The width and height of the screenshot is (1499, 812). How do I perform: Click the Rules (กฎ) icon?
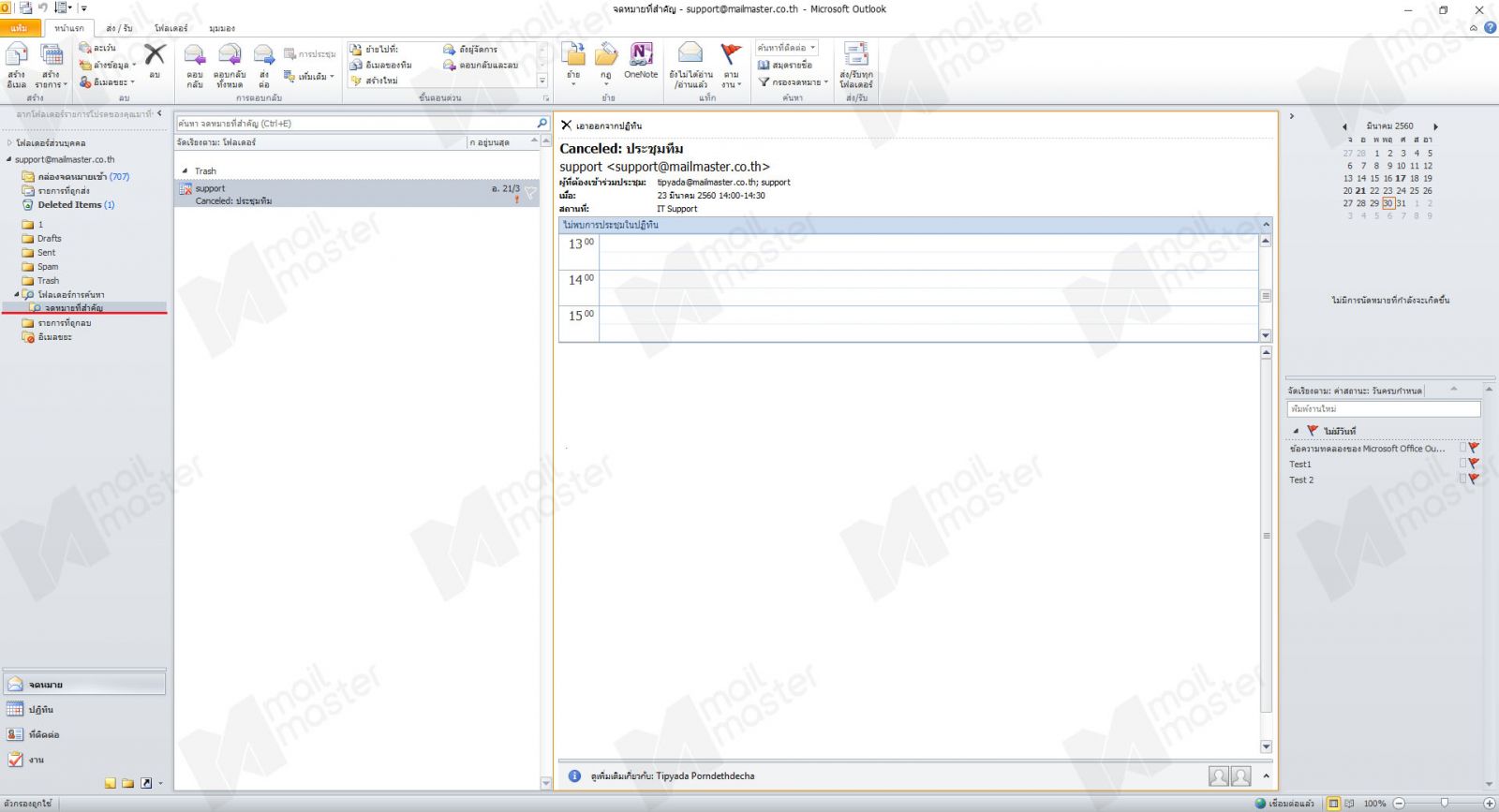pos(606,54)
